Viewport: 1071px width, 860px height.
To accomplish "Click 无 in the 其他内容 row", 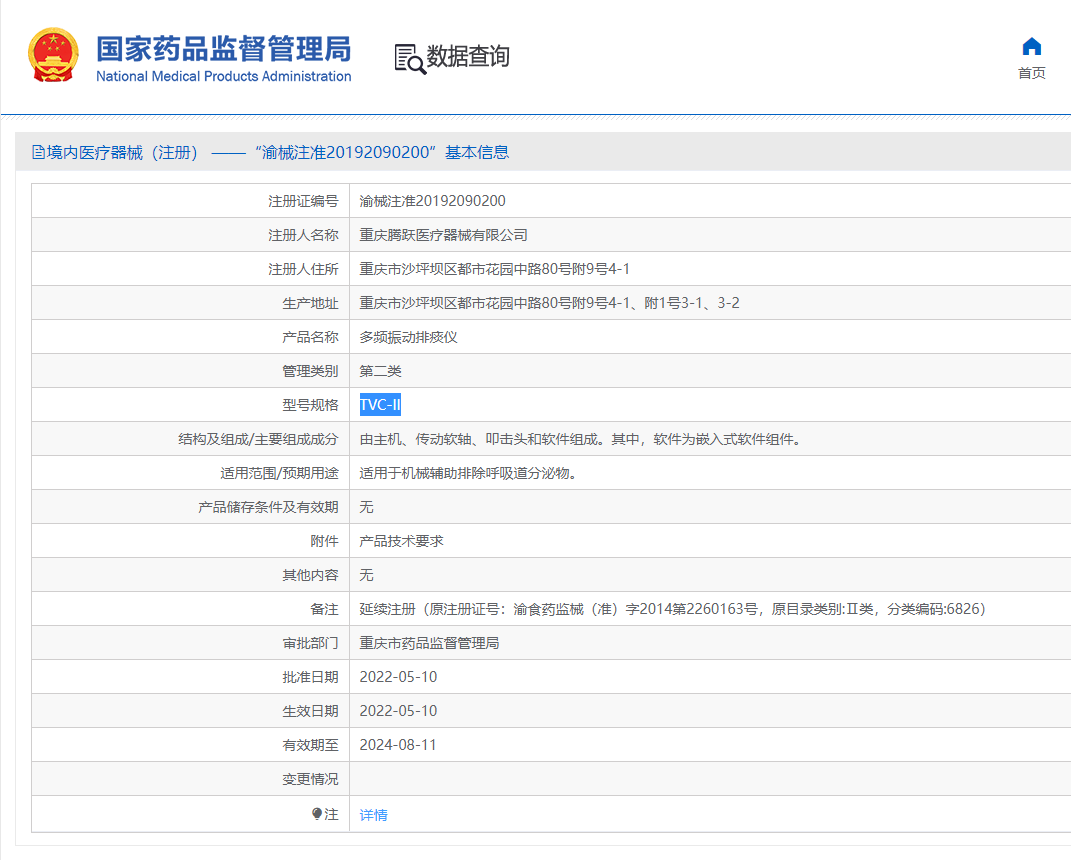I will [367, 575].
